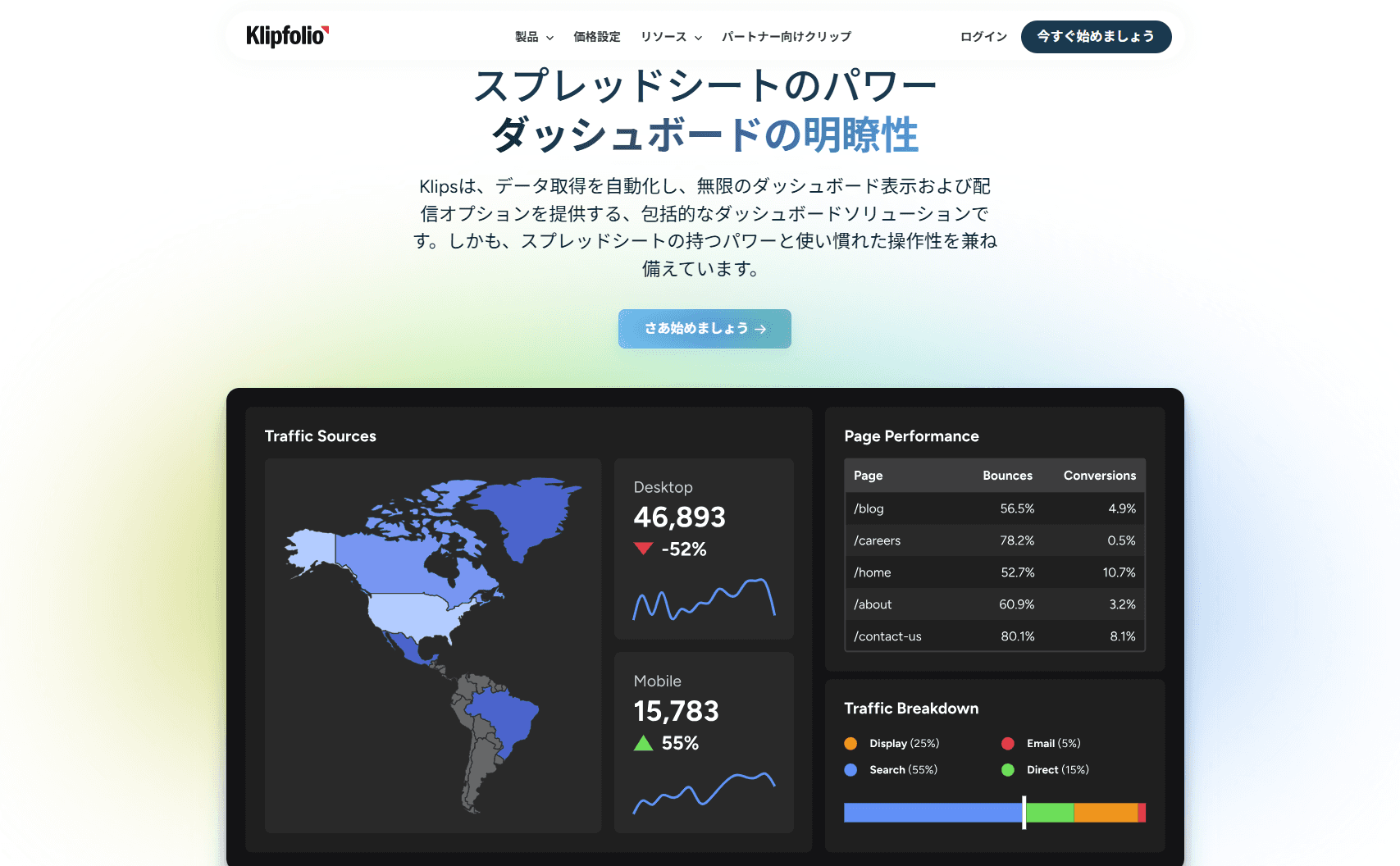This screenshot has height=866, width=1400.
Task: Click the Page Performance heading
Action: 911,436
